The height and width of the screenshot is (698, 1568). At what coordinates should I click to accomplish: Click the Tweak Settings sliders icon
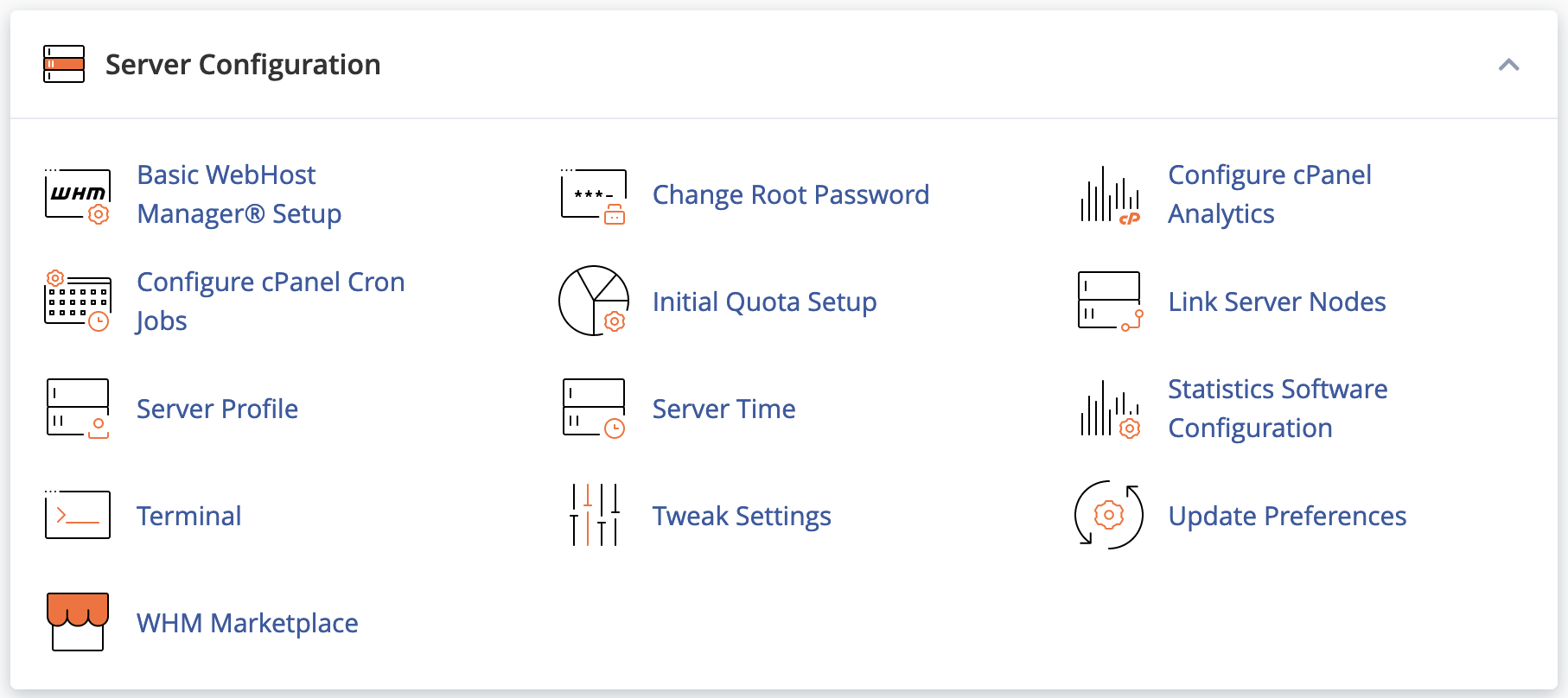click(x=595, y=516)
